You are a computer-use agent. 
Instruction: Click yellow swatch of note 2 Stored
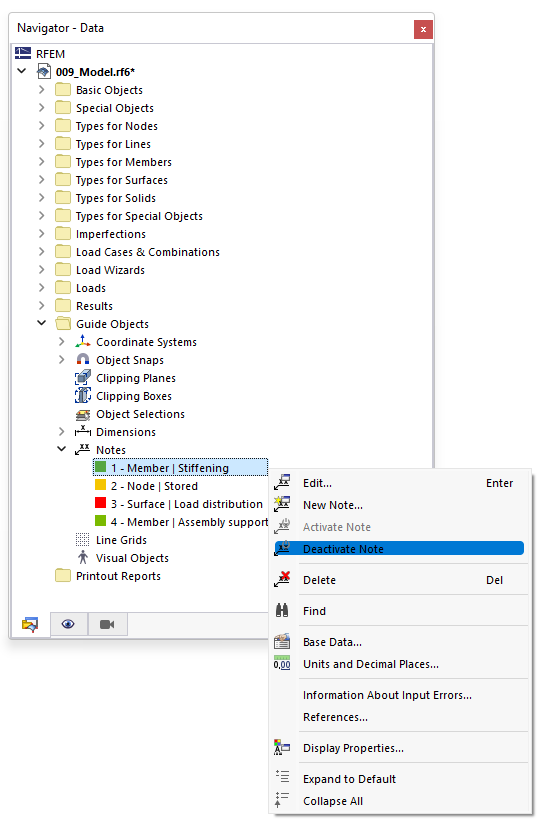[x=100, y=485]
